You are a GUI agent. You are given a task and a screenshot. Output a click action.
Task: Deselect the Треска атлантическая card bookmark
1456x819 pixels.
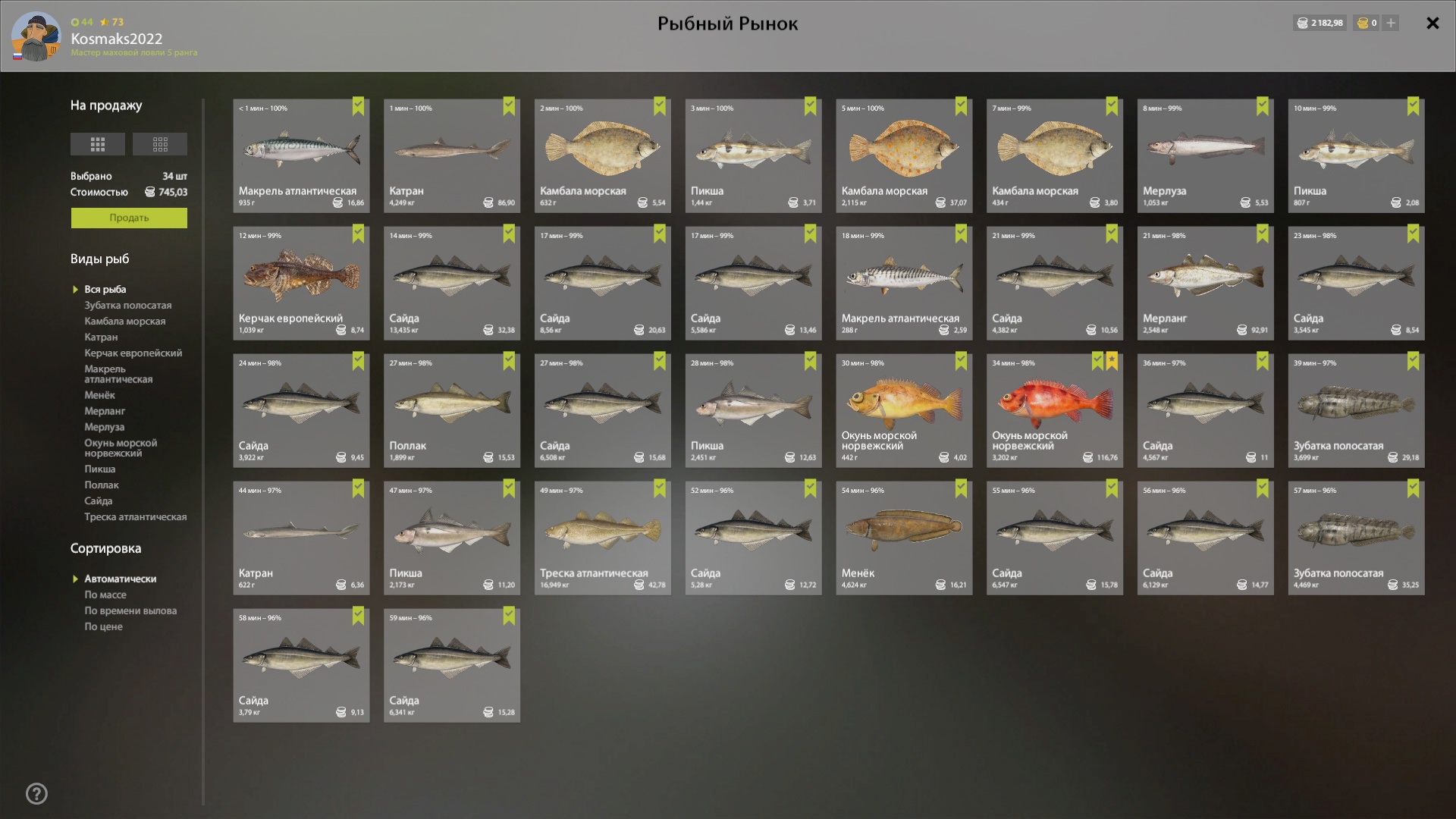tap(660, 488)
